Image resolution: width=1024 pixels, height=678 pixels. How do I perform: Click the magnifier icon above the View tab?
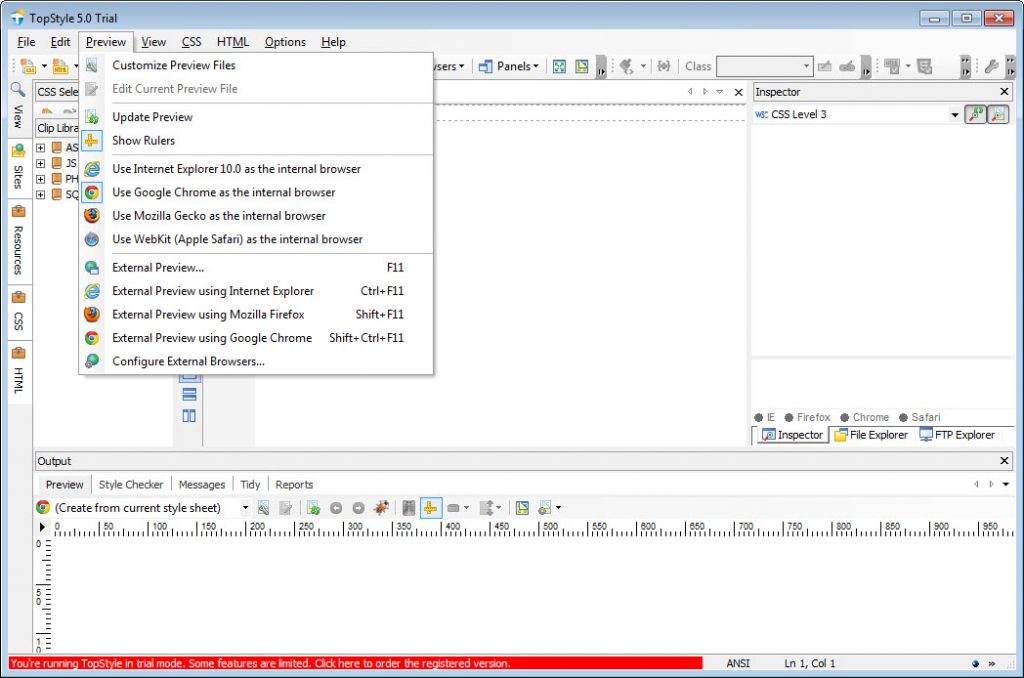coord(18,90)
